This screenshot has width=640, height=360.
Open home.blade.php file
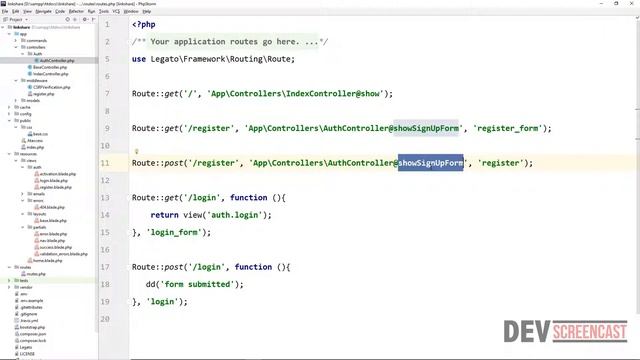tap(45, 260)
